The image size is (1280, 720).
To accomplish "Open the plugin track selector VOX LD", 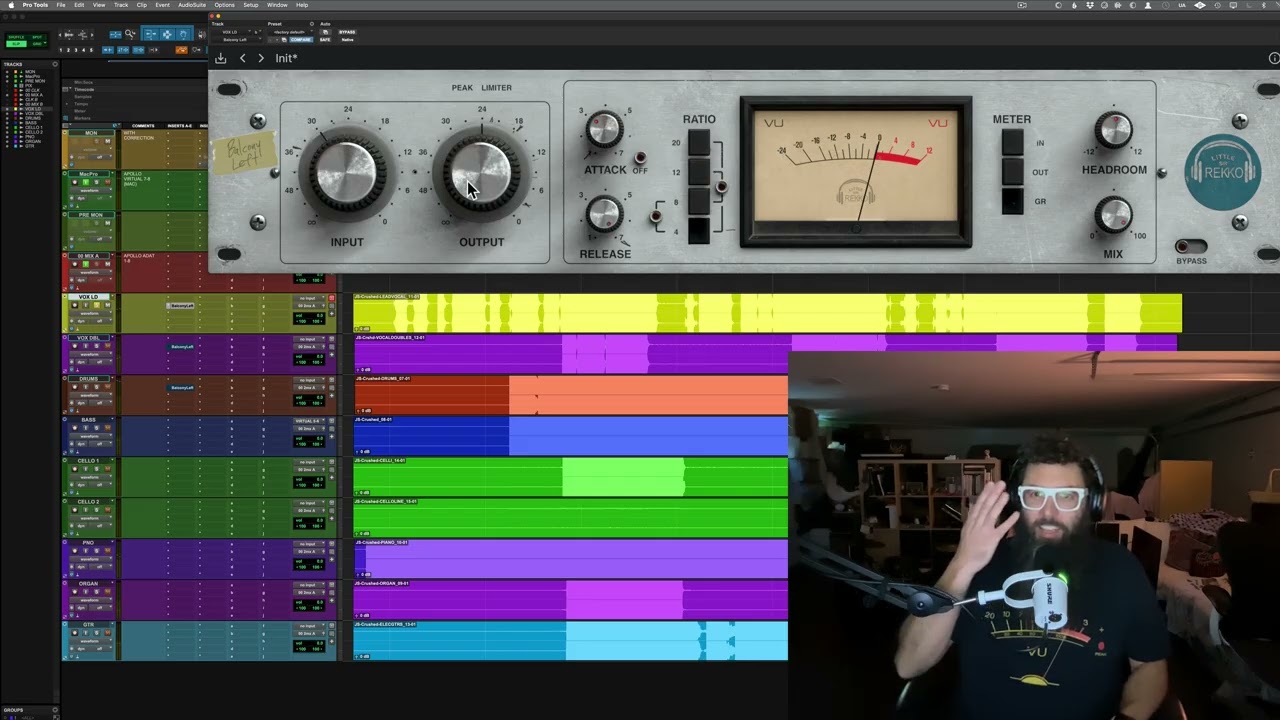I will coord(233,32).
